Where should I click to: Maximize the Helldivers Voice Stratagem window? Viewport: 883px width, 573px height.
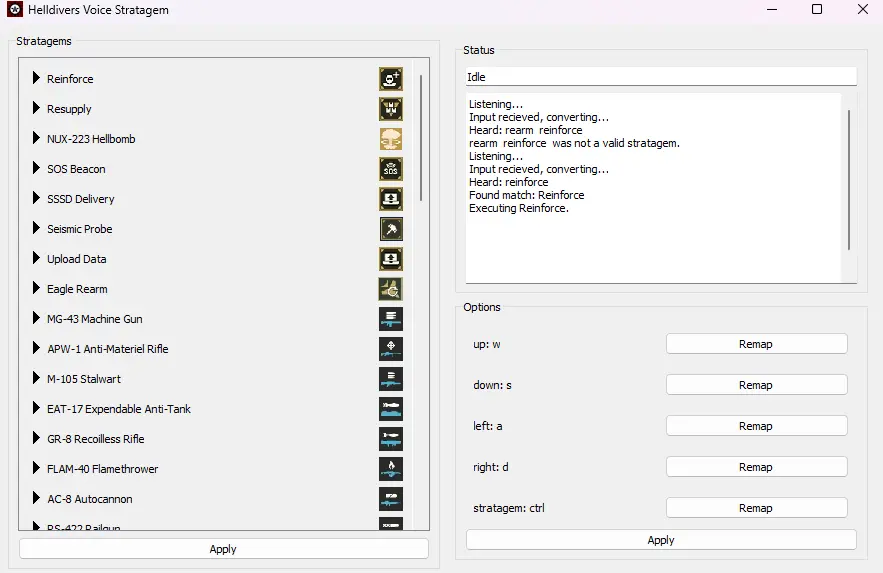pos(817,9)
